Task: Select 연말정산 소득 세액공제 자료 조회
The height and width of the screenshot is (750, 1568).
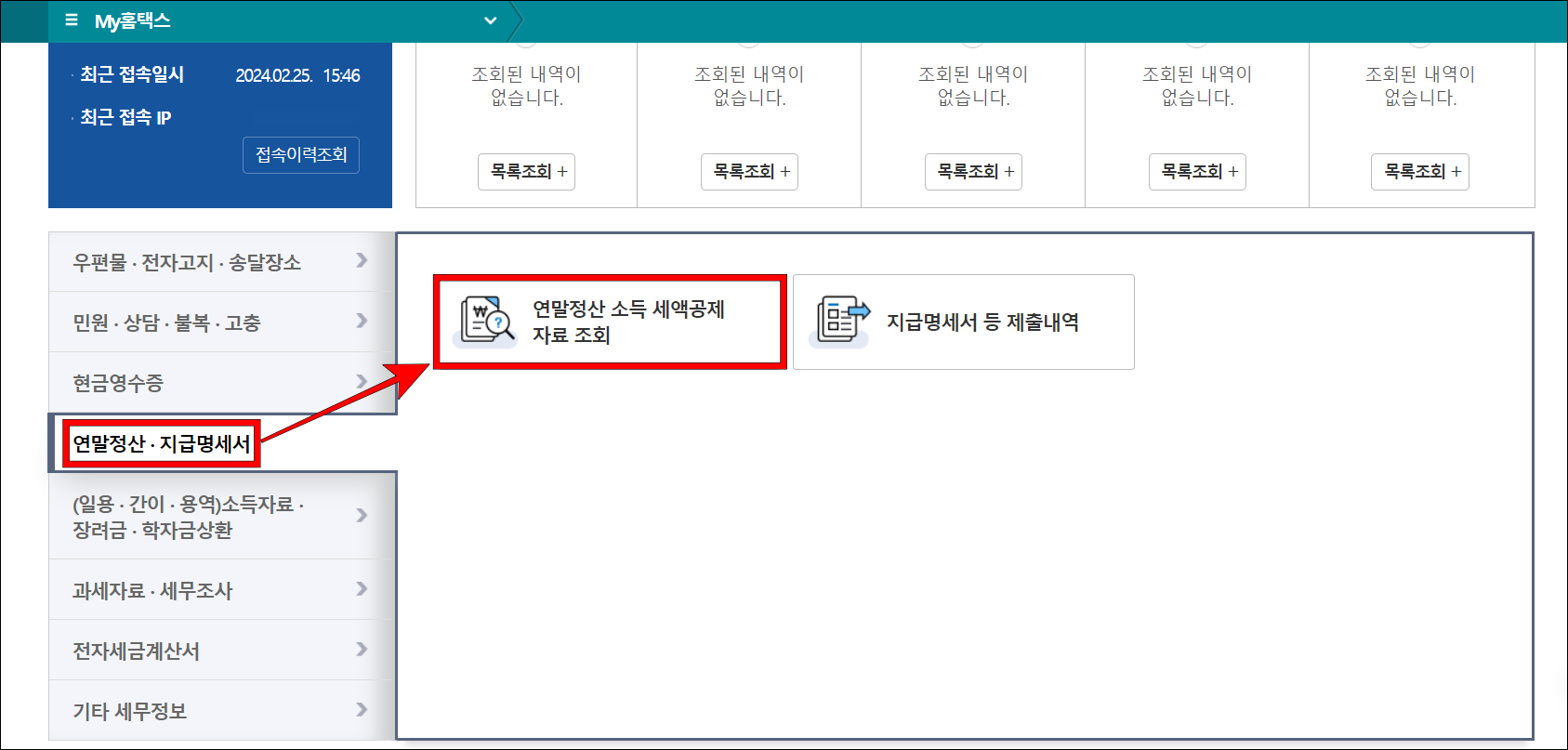Action: (610, 322)
